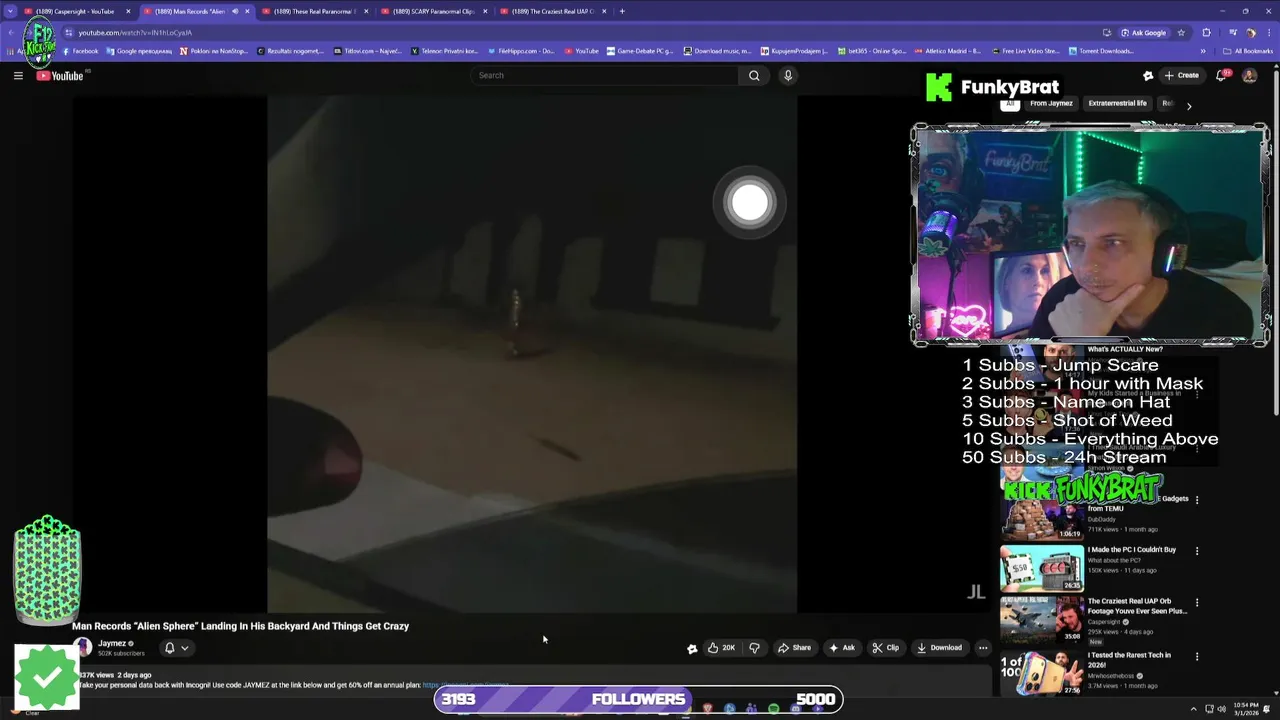1280x720 pixels.
Task: Click the video title text
Action: [x=240, y=626]
